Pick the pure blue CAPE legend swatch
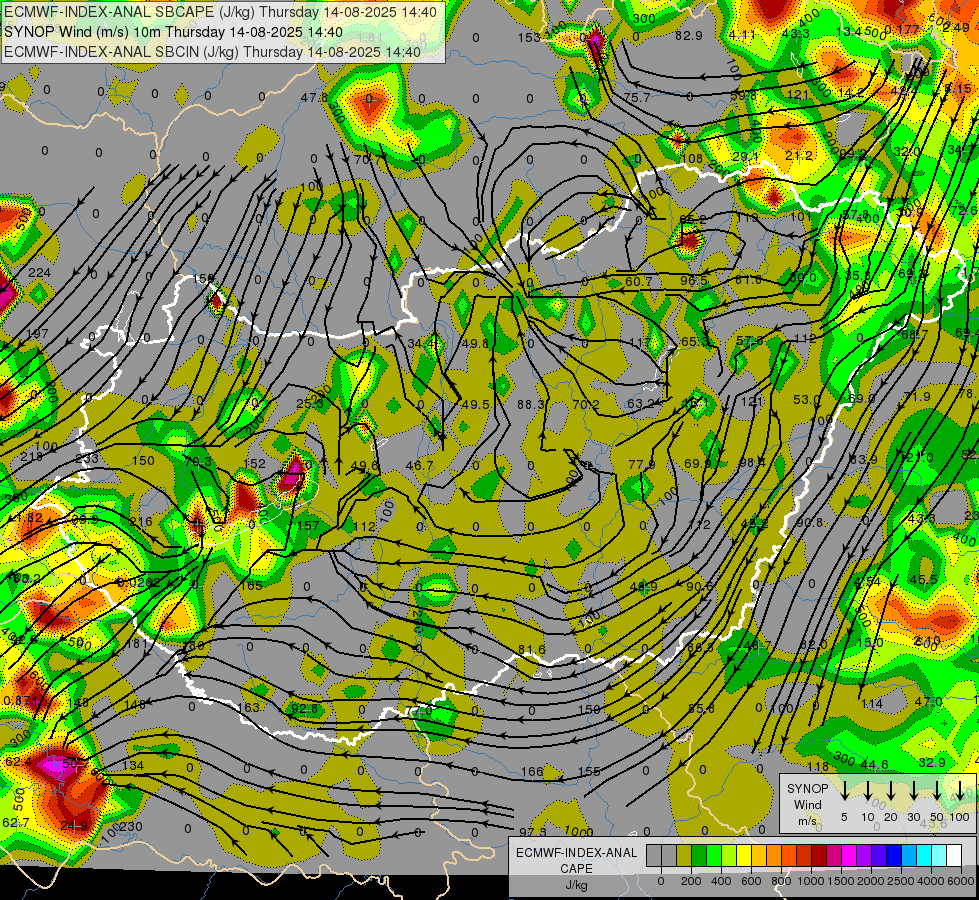The width and height of the screenshot is (979, 900). (895, 855)
